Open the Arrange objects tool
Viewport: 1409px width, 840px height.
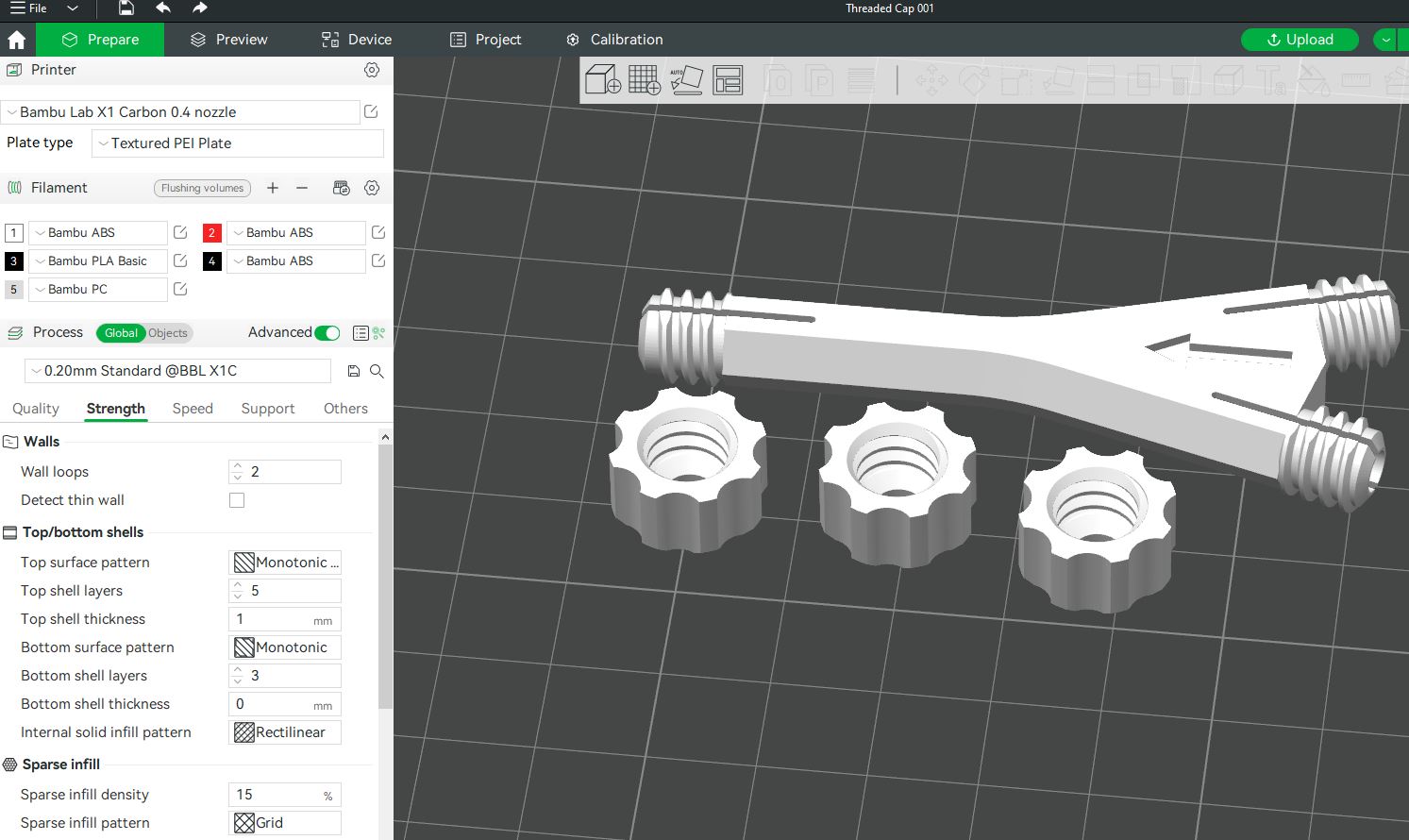tap(727, 79)
